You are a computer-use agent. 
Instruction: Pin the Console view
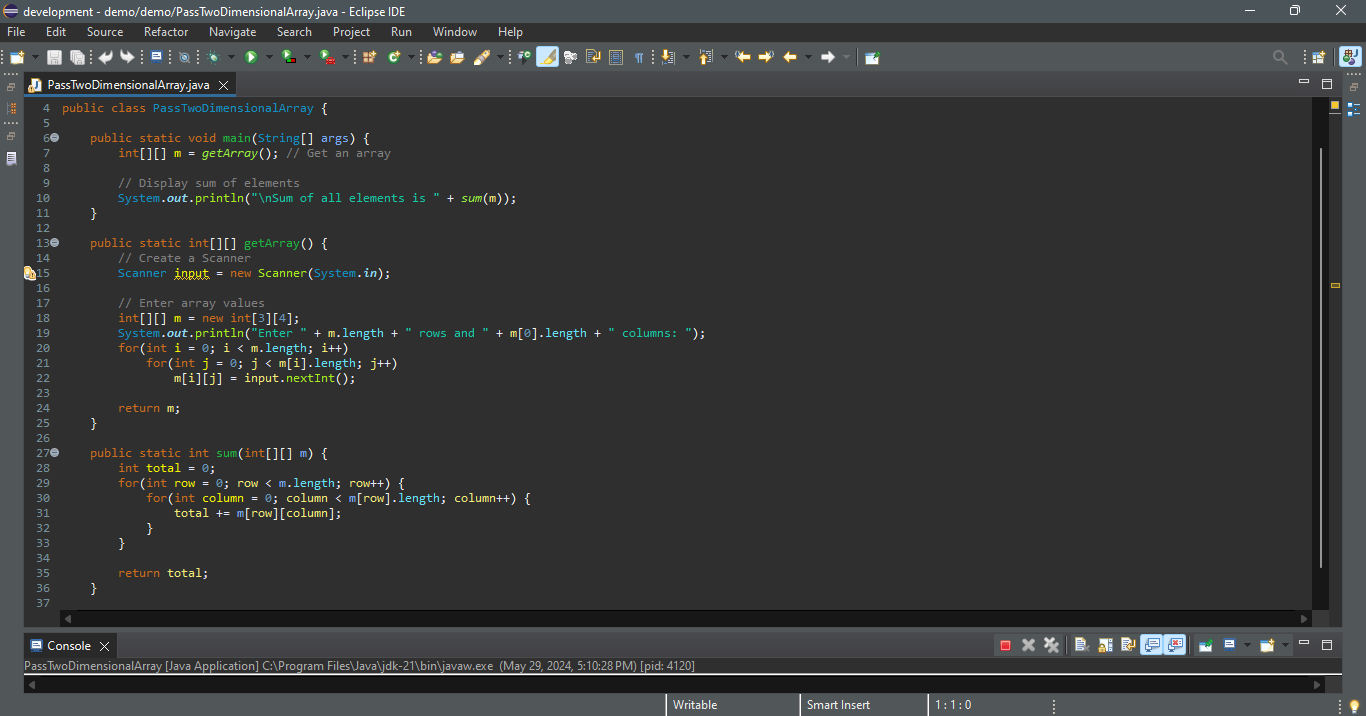click(1205, 645)
